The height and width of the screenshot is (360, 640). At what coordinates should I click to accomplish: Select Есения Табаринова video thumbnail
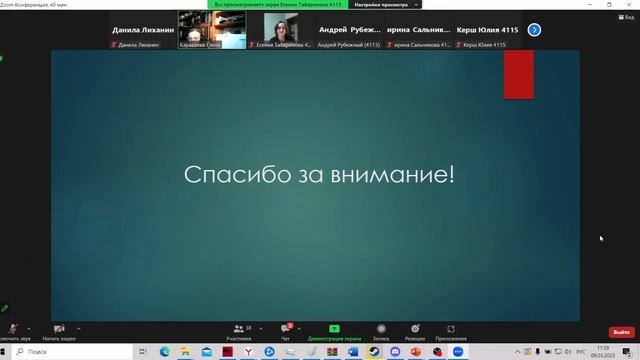click(x=281, y=30)
